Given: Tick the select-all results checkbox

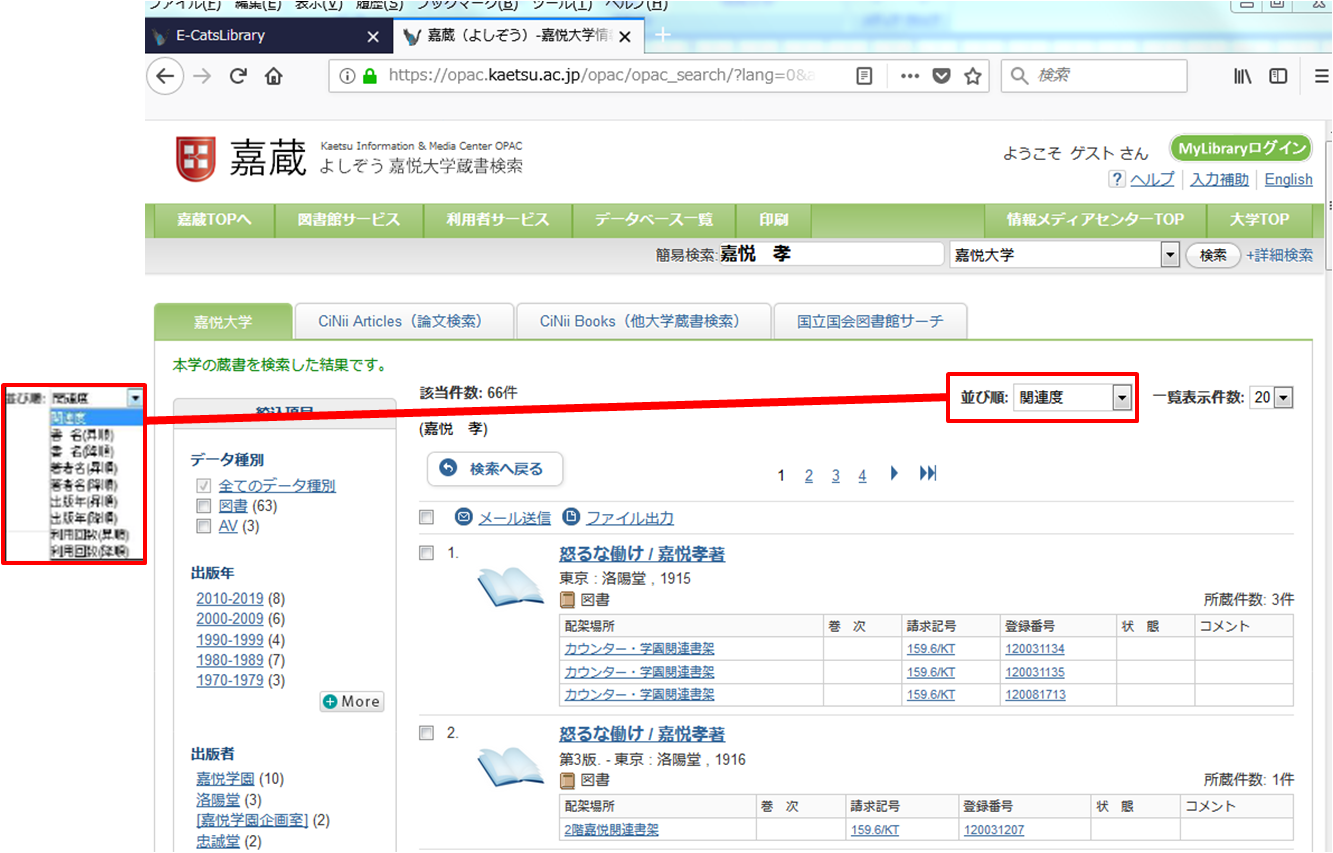Looking at the screenshot, I should coord(427,517).
